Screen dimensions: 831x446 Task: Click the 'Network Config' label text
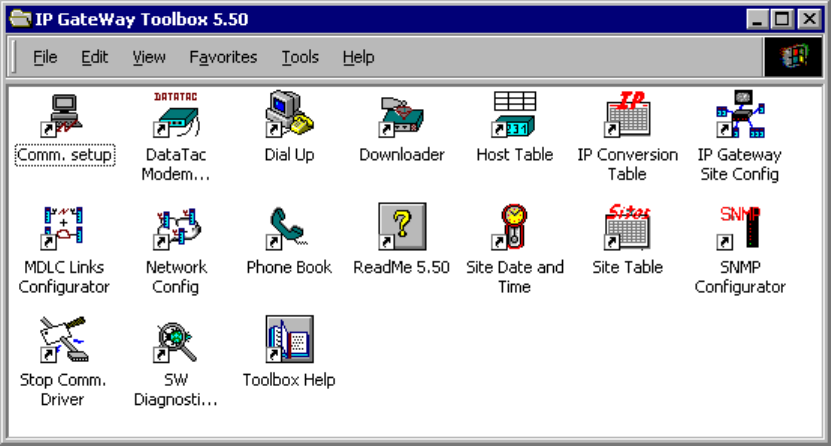[176, 277]
